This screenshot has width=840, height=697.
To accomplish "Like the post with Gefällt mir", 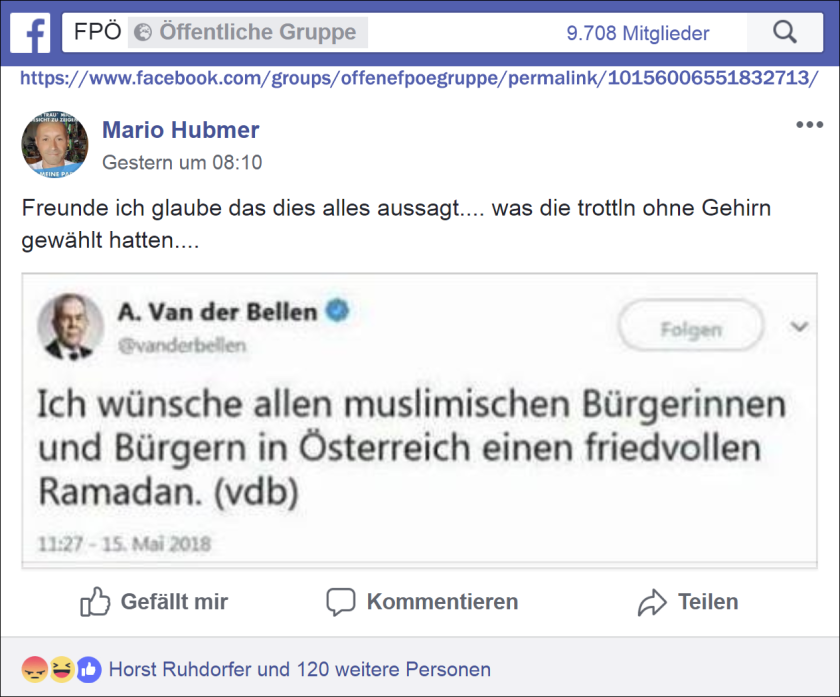I will point(154,602).
